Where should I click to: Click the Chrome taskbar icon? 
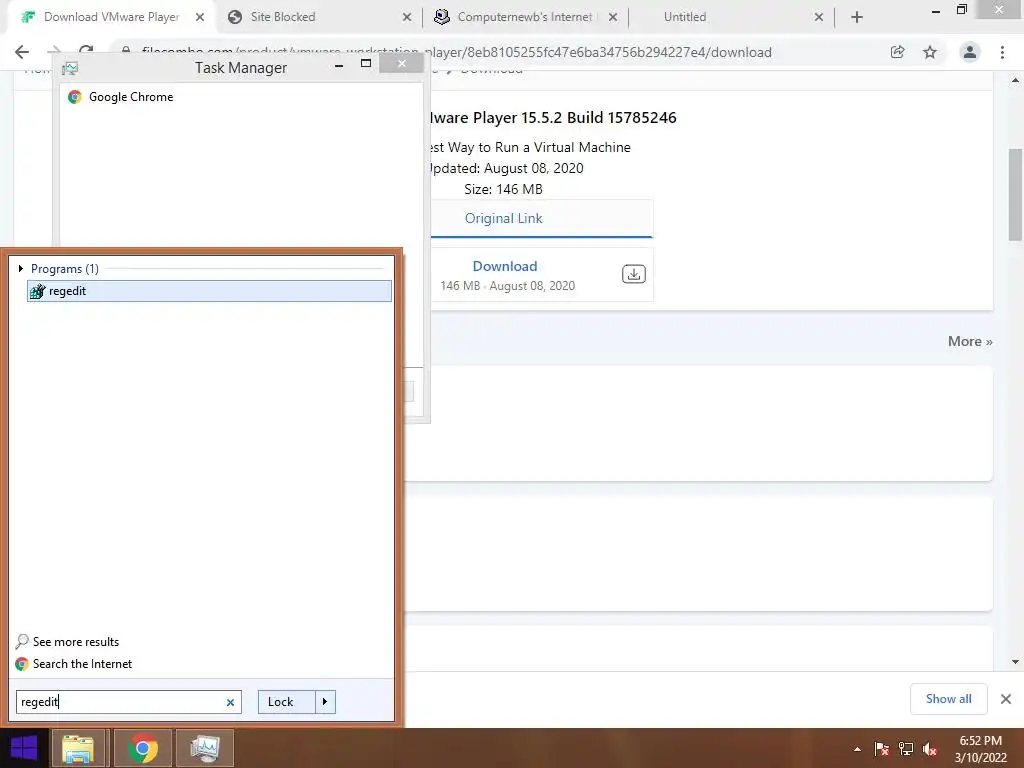(x=142, y=748)
